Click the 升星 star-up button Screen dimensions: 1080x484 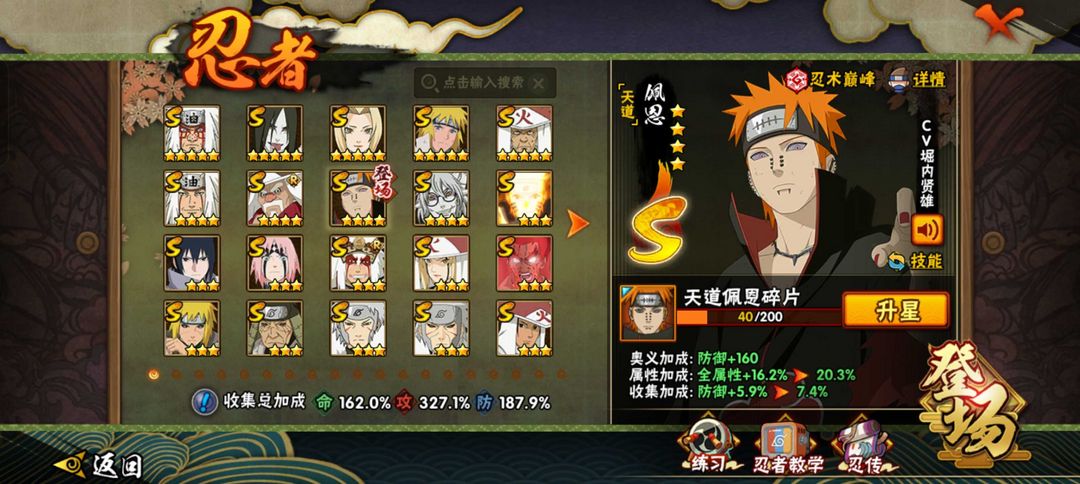point(896,311)
